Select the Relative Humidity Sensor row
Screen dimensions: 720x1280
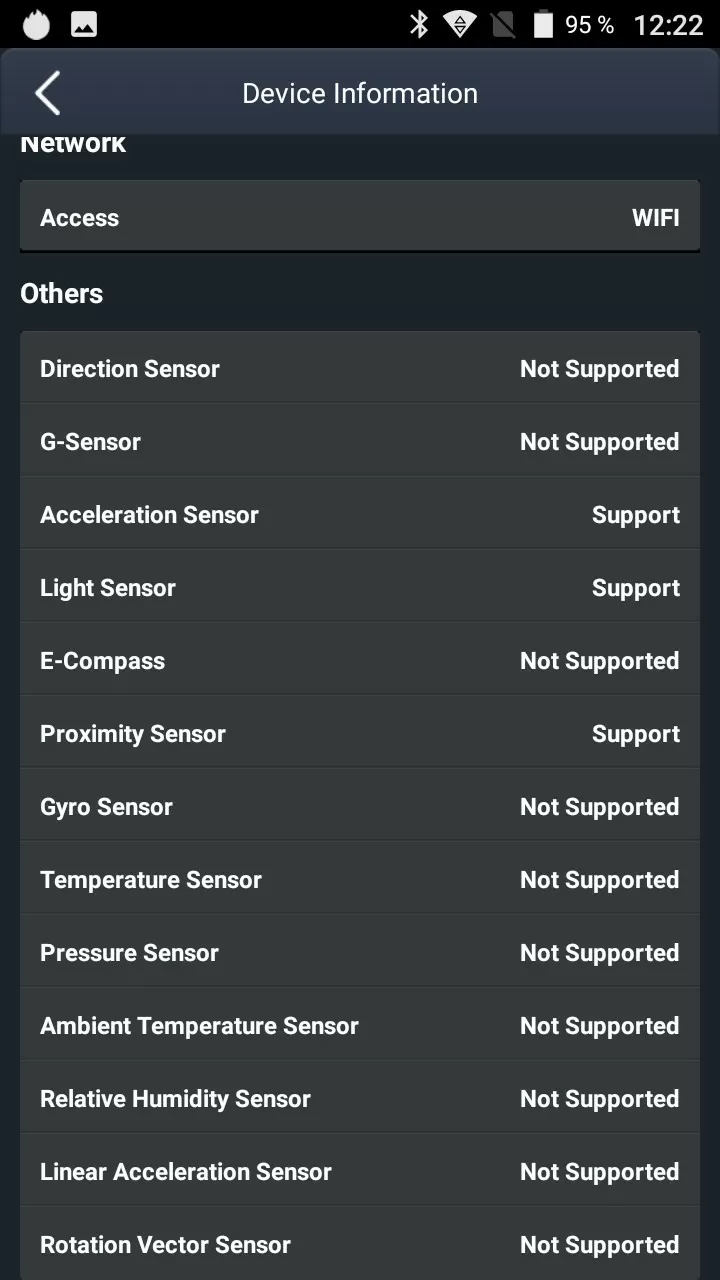pyautogui.click(x=360, y=1098)
